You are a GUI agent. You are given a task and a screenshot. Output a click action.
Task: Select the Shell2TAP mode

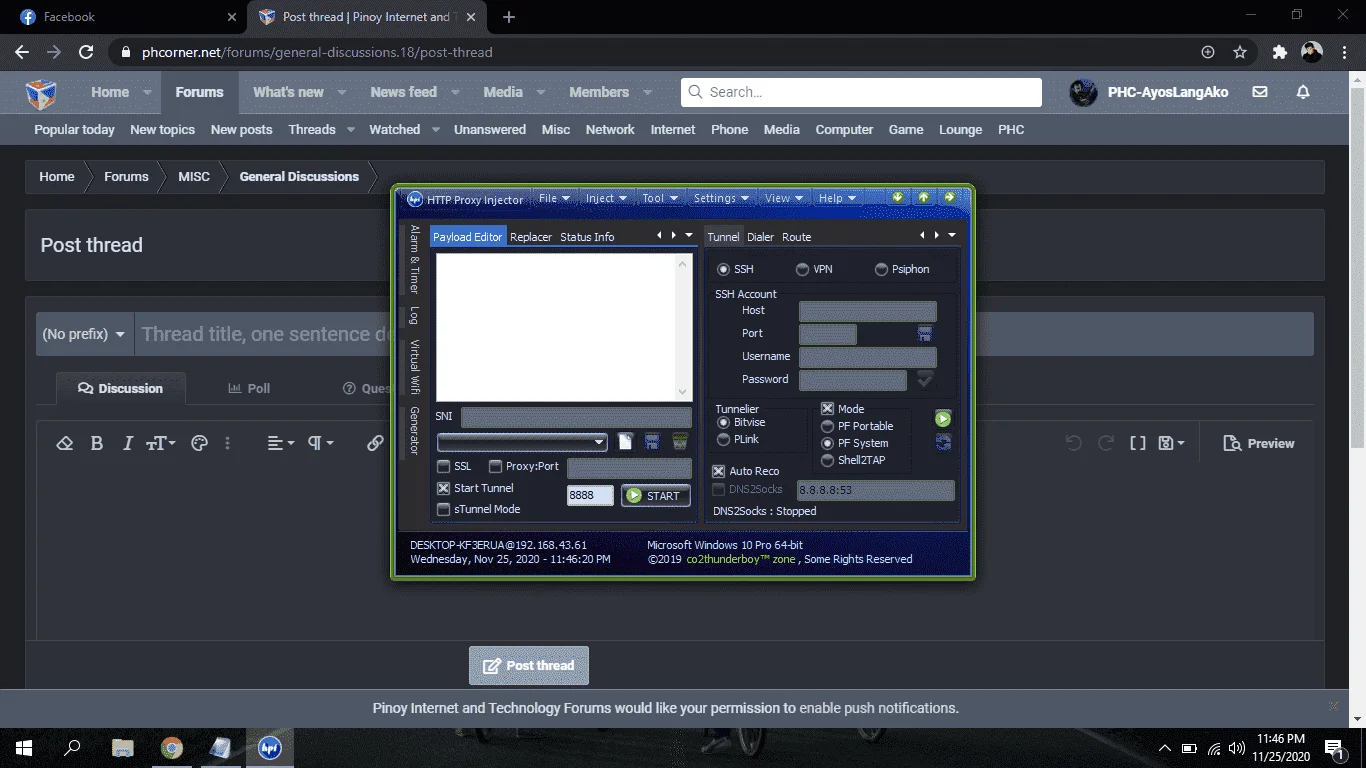click(x=827, y=460)
